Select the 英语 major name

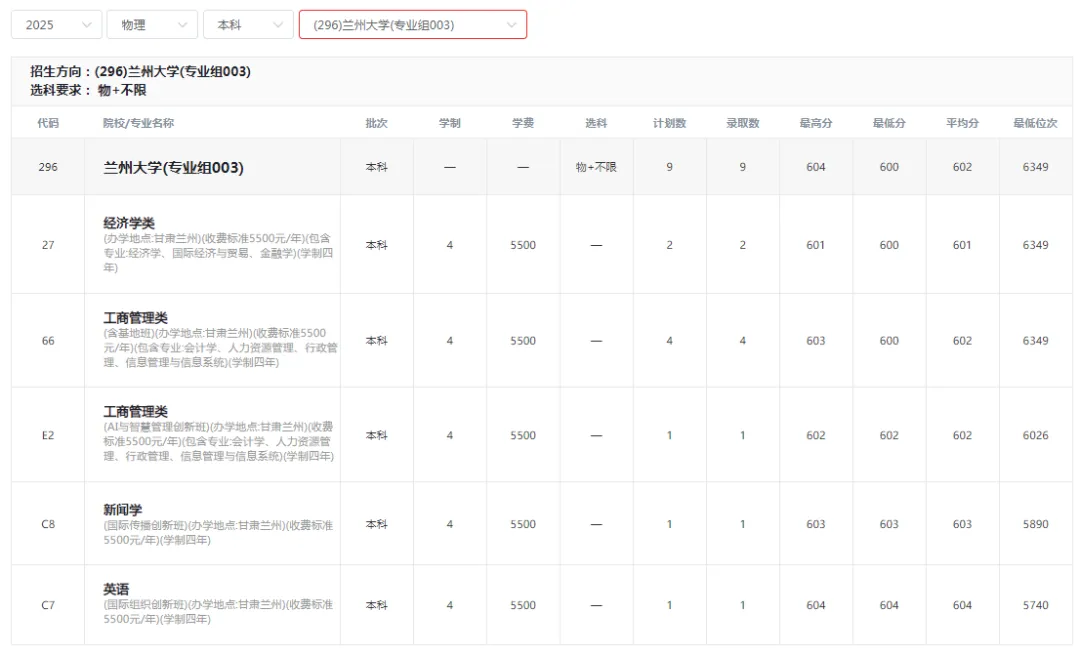(x=116, y=589)
